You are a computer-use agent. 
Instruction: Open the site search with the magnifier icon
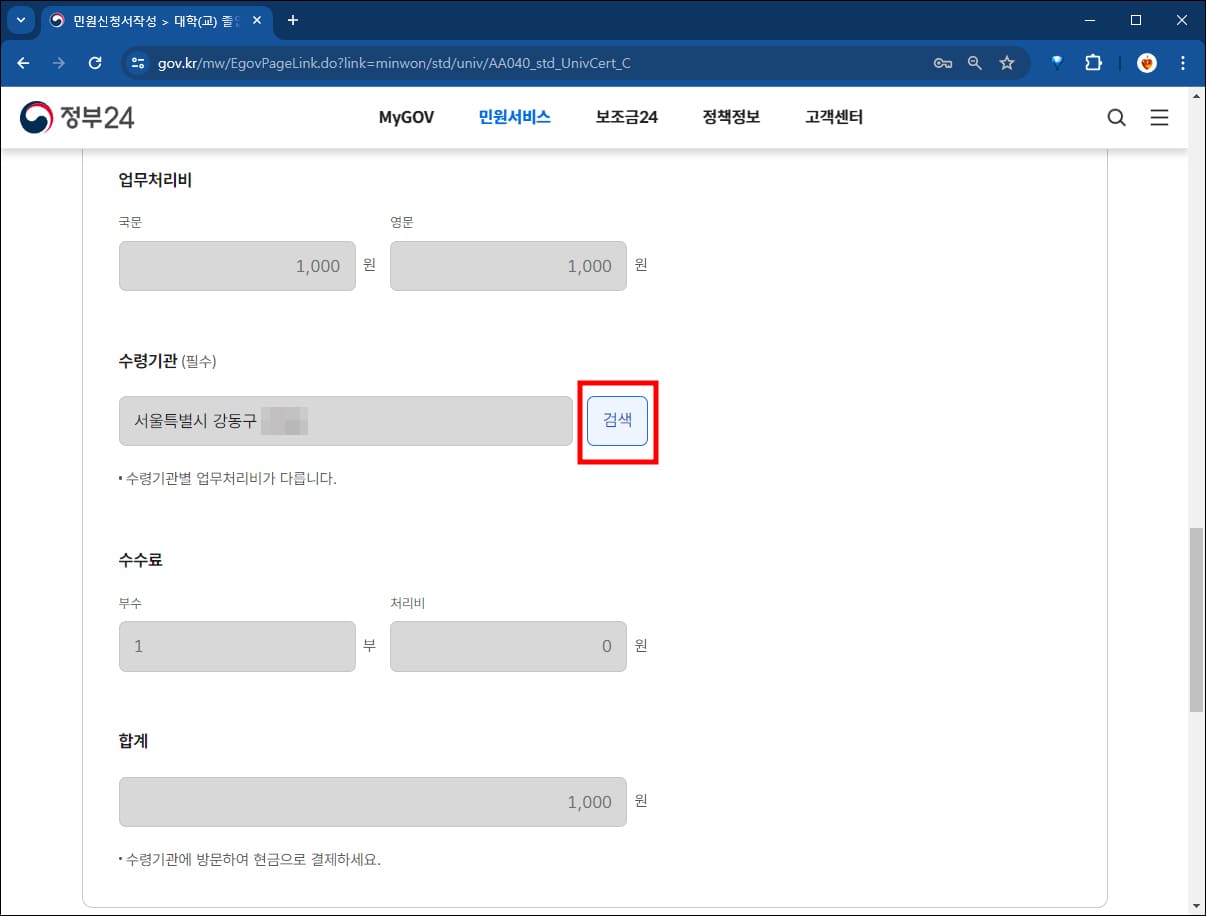[x=1116, y=117]
